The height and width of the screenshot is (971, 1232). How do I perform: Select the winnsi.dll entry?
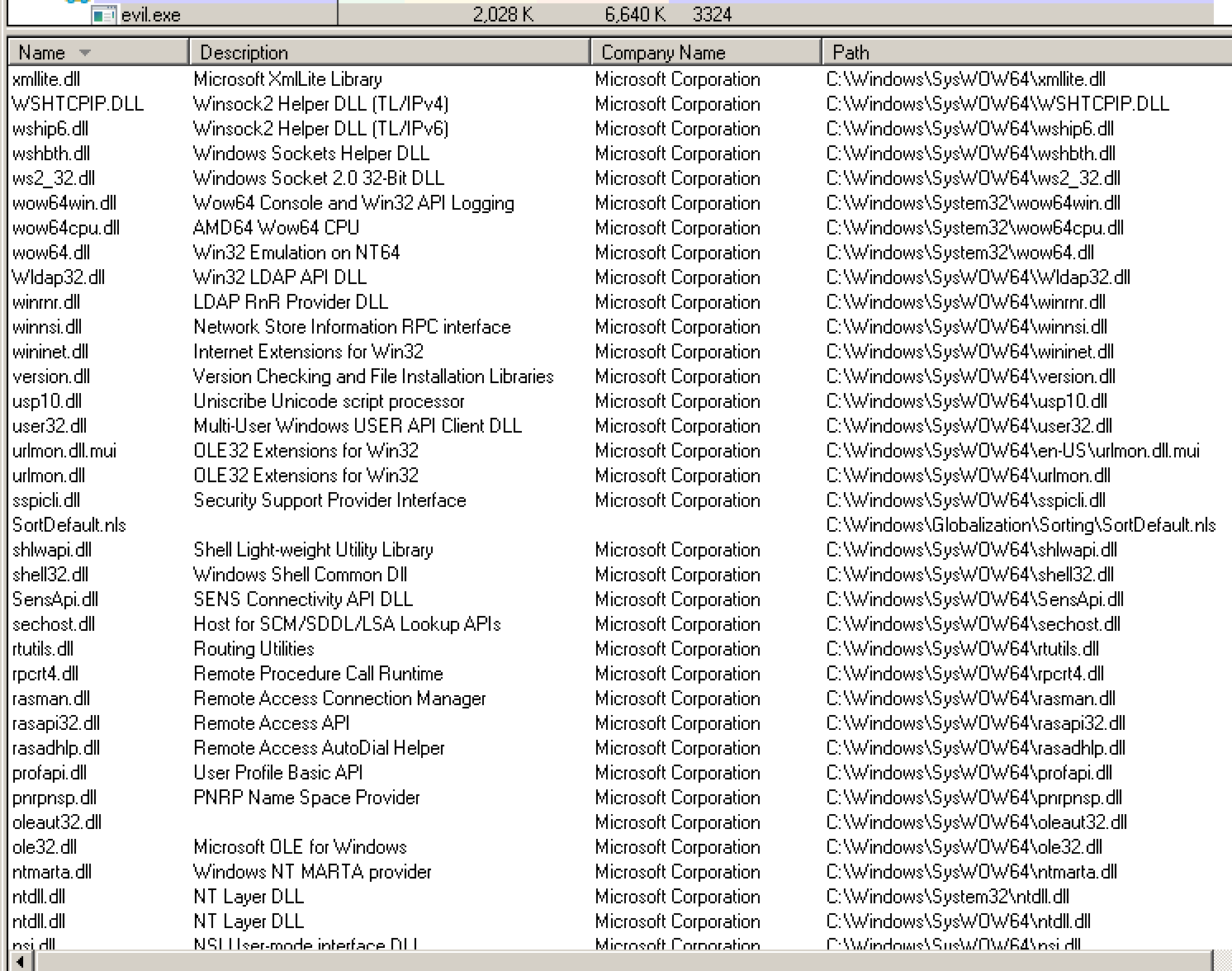[x=47, y=327]
